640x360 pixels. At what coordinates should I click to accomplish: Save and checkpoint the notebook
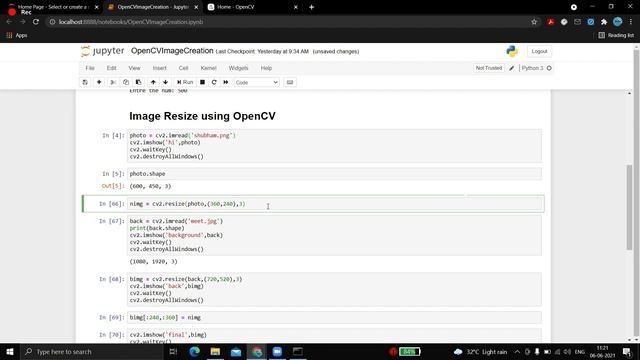point(85,82)
